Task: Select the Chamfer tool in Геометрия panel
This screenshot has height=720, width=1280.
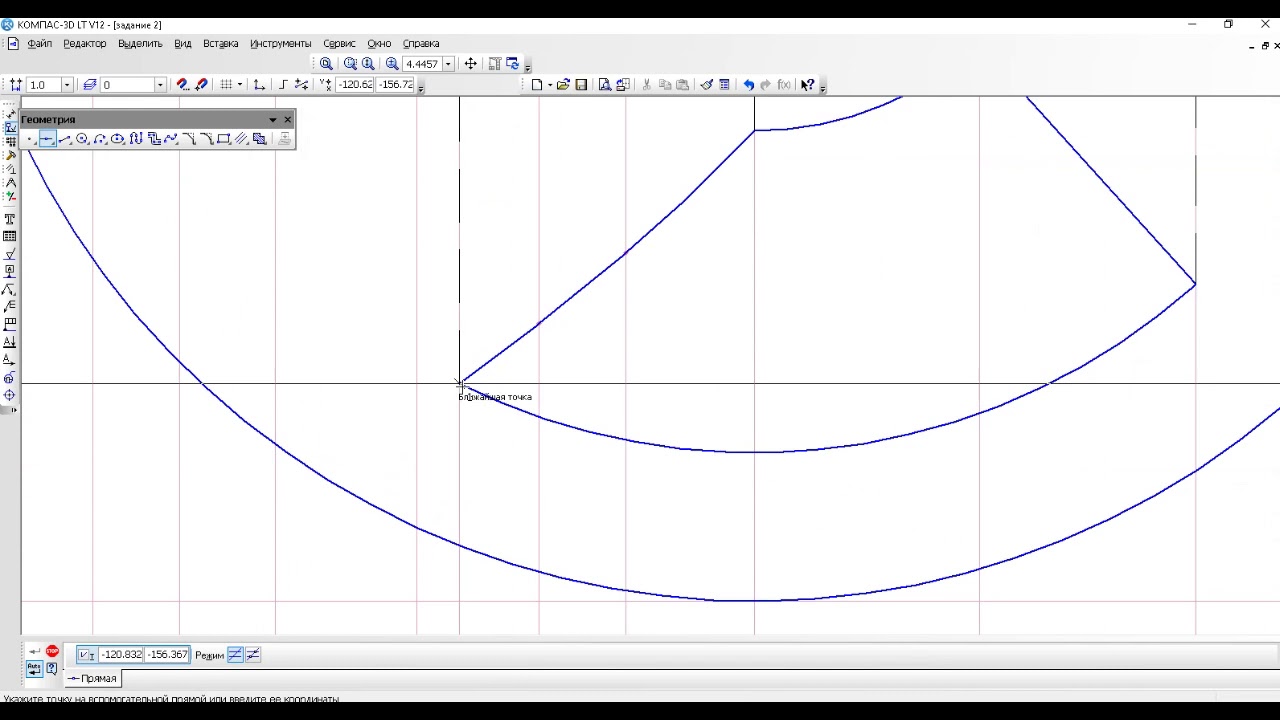Action: point(189,139)
